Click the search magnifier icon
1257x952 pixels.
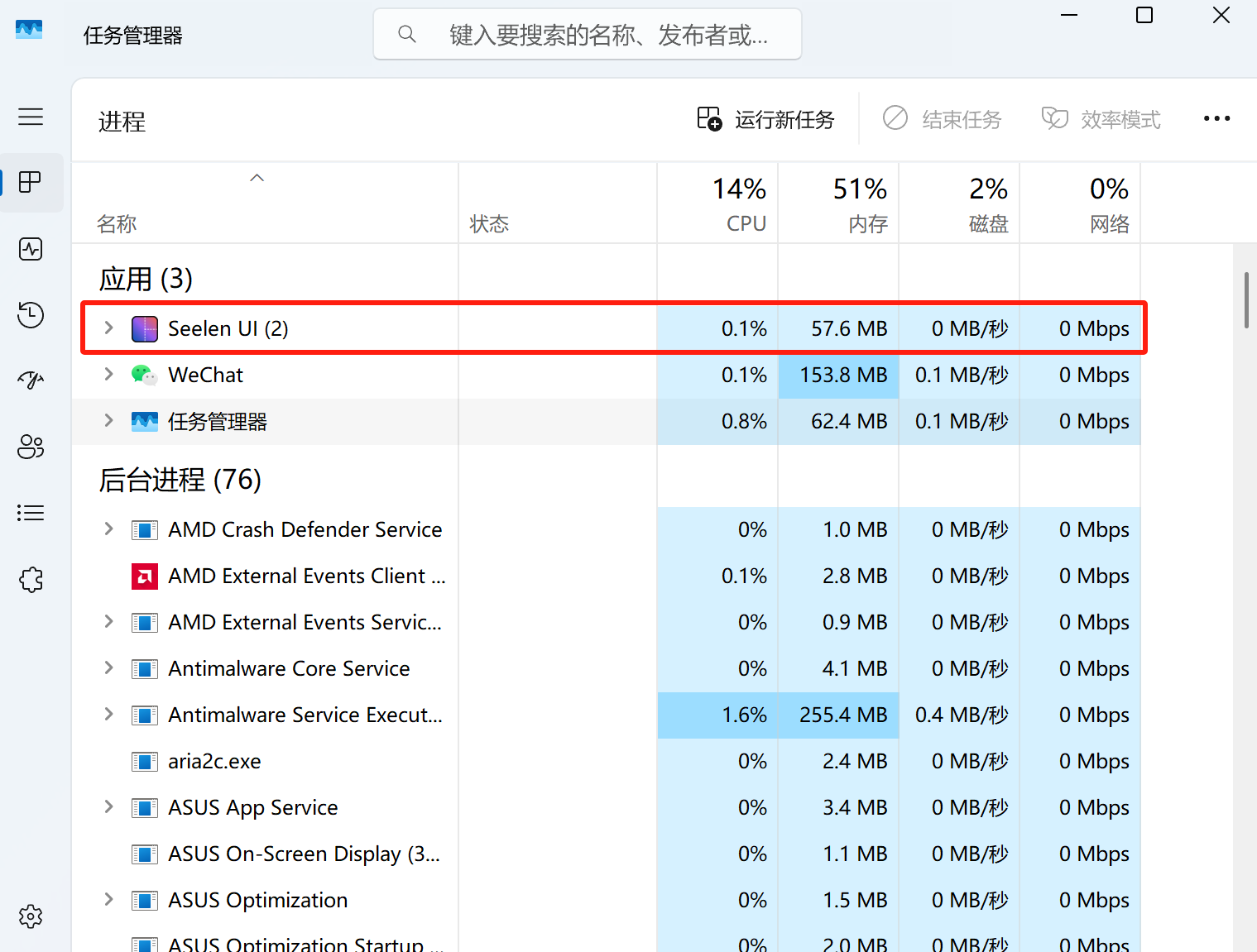point(406,34)
